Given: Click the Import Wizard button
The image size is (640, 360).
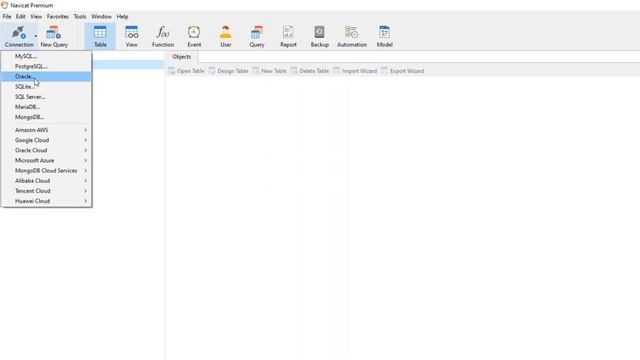Looking at the screenshot, I should click(x=355, y=71).
